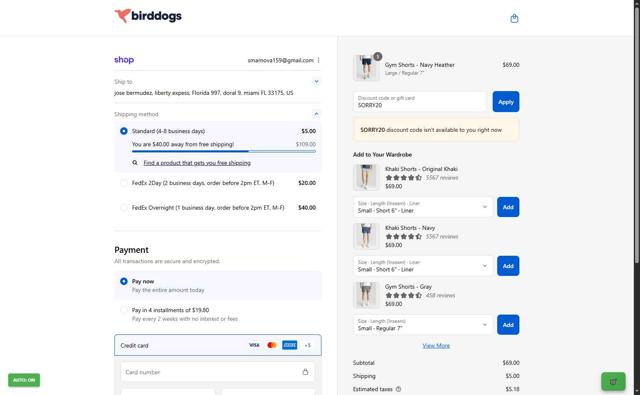
Task: Click Khaki Shorts Navy thumbnail
Action: pos(366,236)
